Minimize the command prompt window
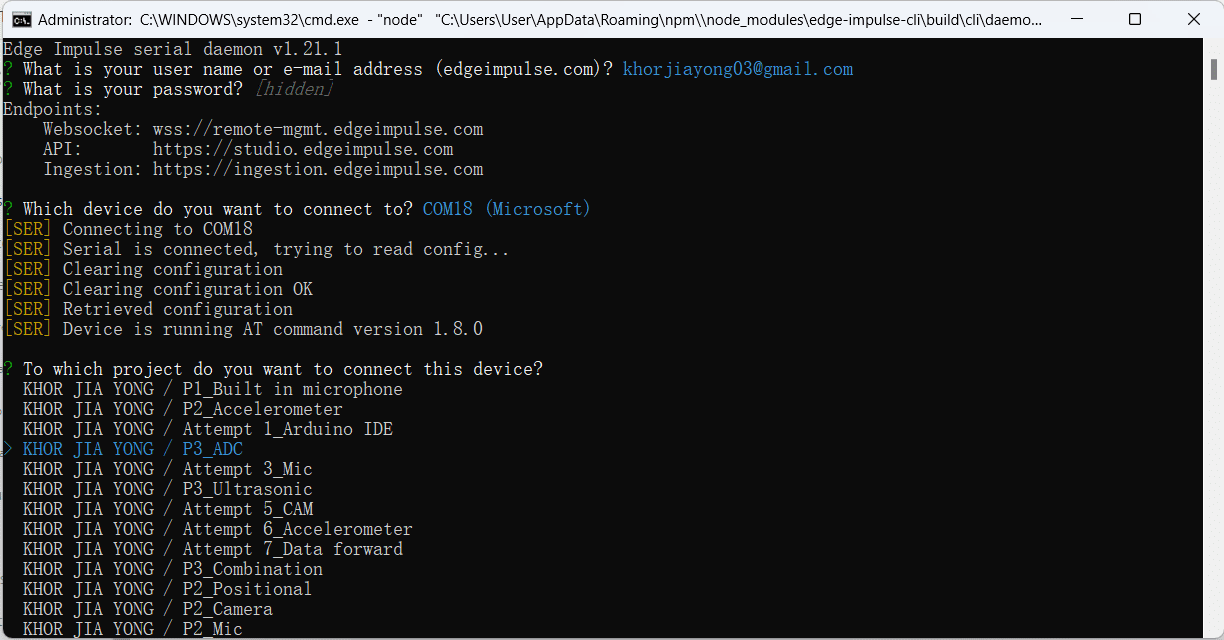 1088,19
